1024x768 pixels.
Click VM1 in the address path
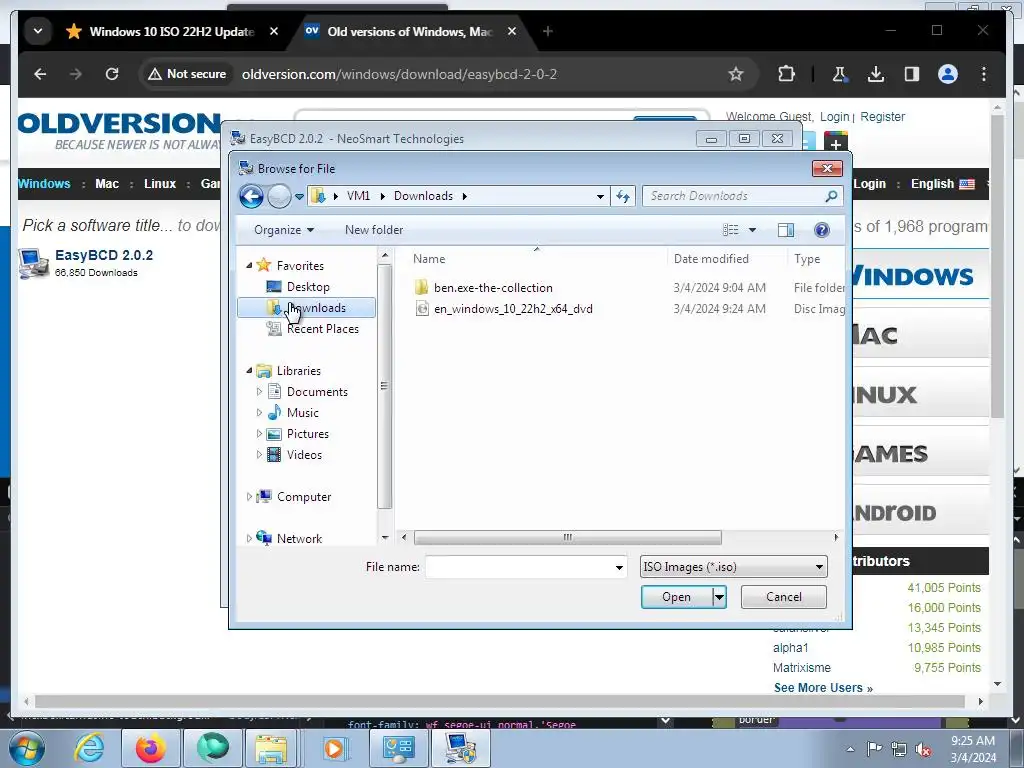coord(358,196)
